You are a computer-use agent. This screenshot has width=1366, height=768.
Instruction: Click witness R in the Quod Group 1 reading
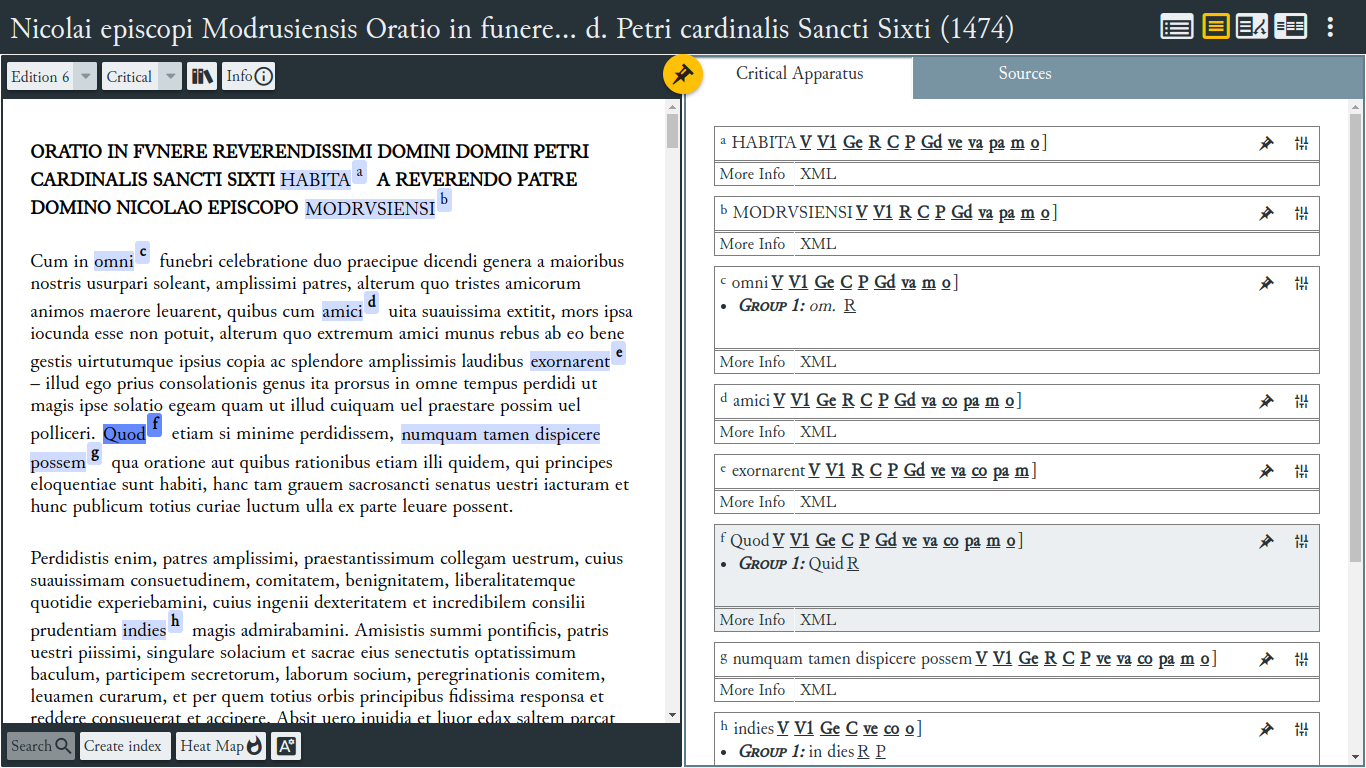click(853, 564)
